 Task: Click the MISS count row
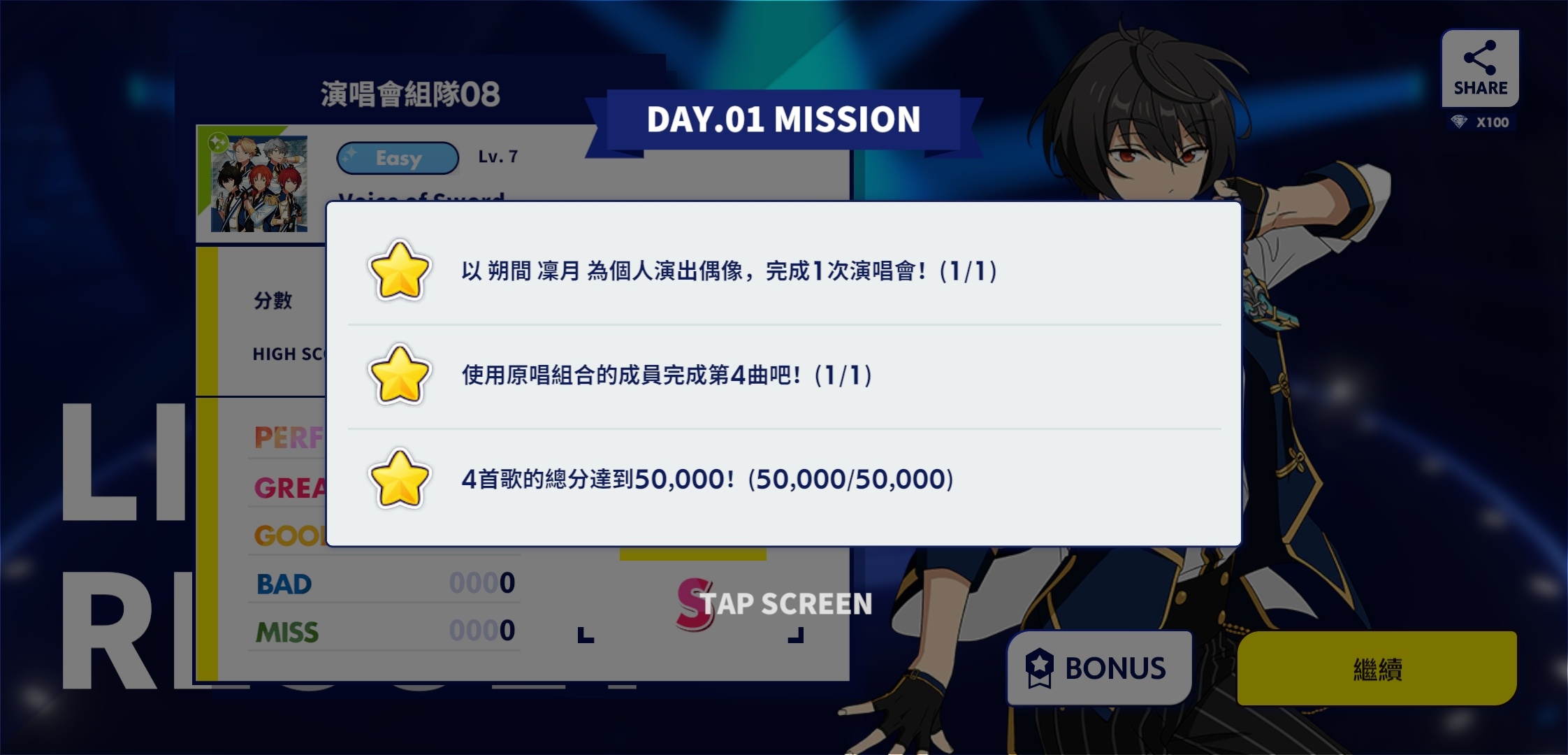click(x=384, y=631)
